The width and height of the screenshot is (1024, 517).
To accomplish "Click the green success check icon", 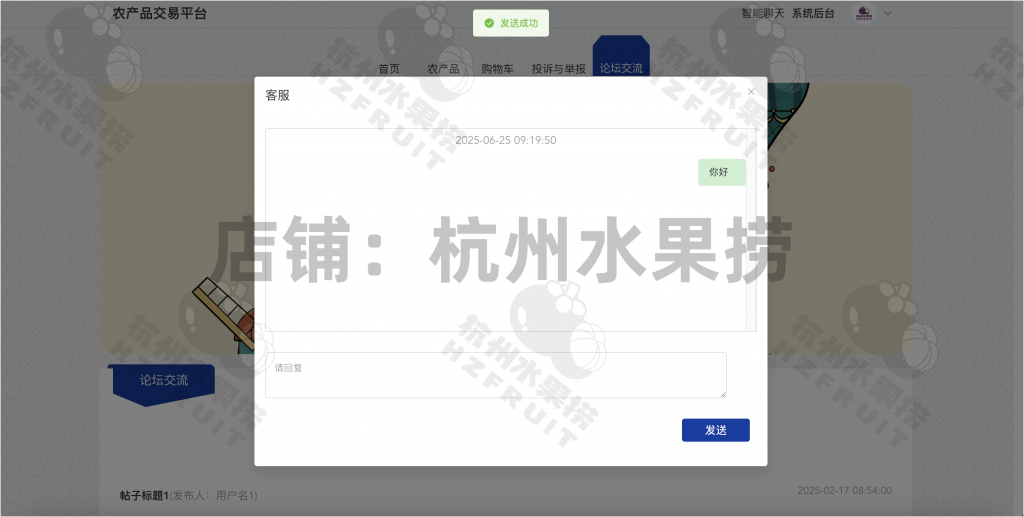I will 489,24.
